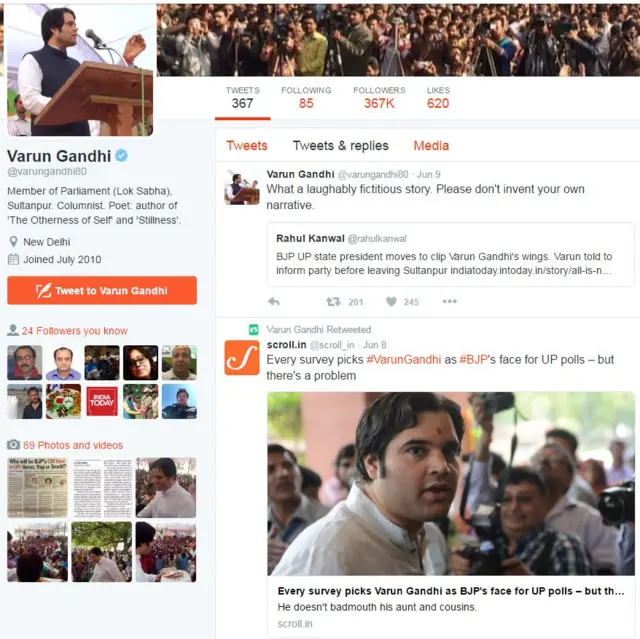Click the person icon beside Followers you know
Viewport: 640px width, 639px height.
(x=13, y=330)
